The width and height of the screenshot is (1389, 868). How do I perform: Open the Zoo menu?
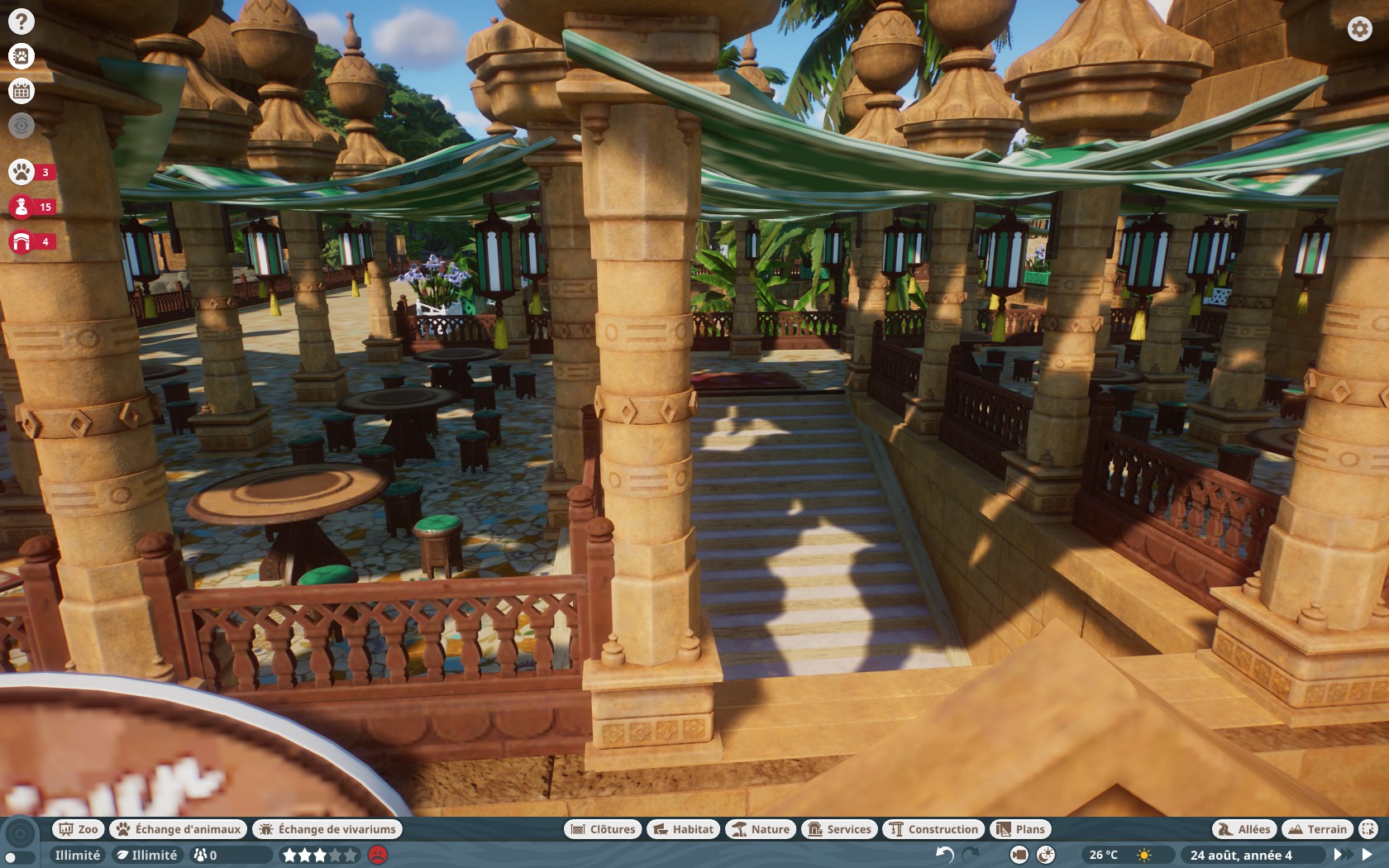79,829
